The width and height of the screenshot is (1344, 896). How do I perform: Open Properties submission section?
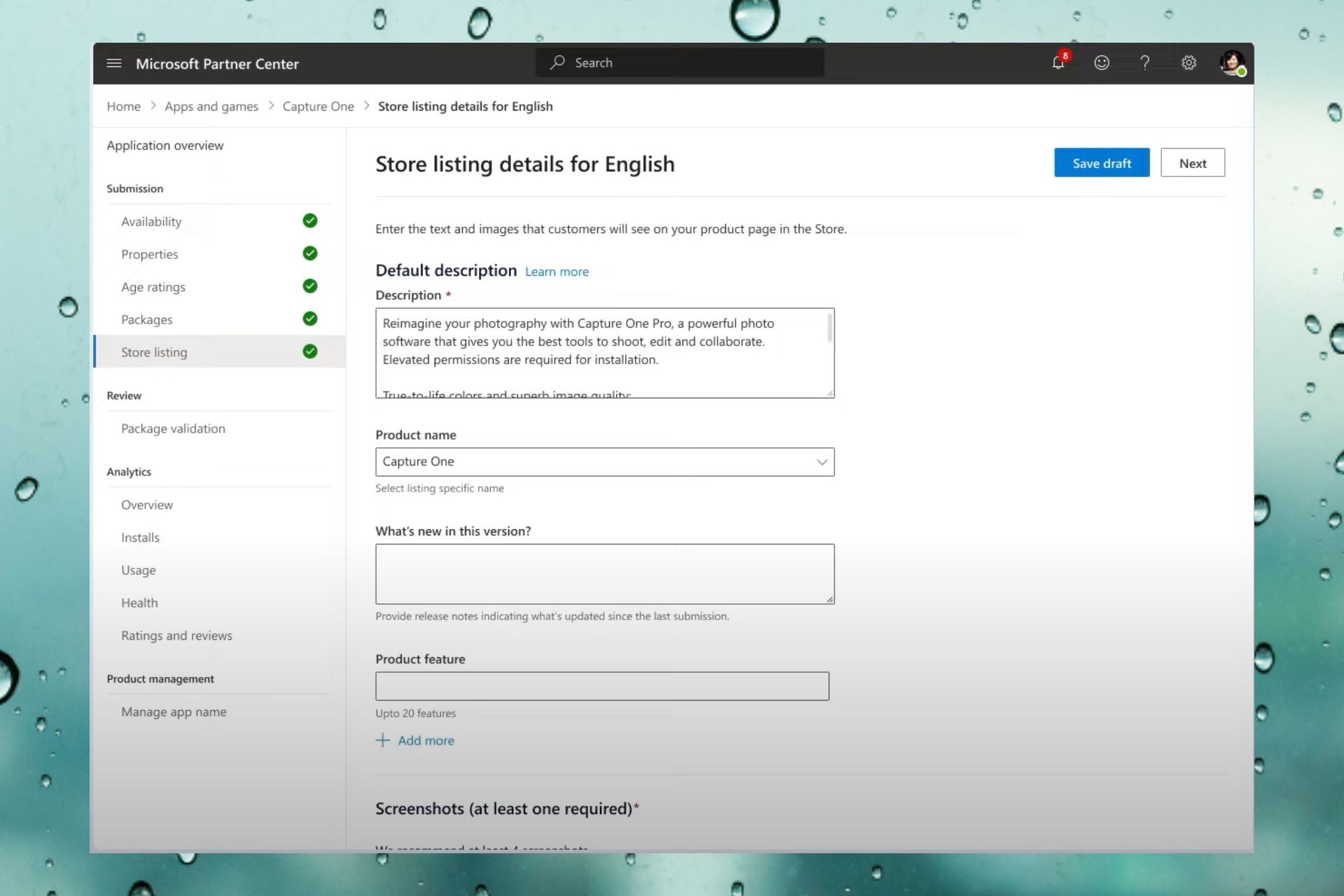tap(150, 254)
